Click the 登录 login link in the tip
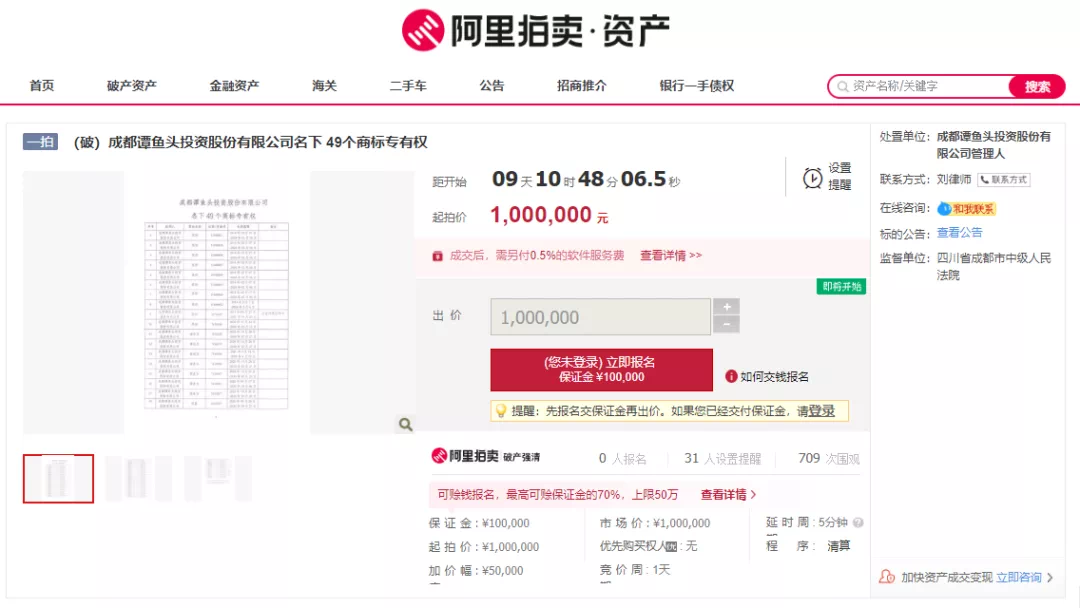Viewport: 1080px width, 608px height. coord(822,412)
